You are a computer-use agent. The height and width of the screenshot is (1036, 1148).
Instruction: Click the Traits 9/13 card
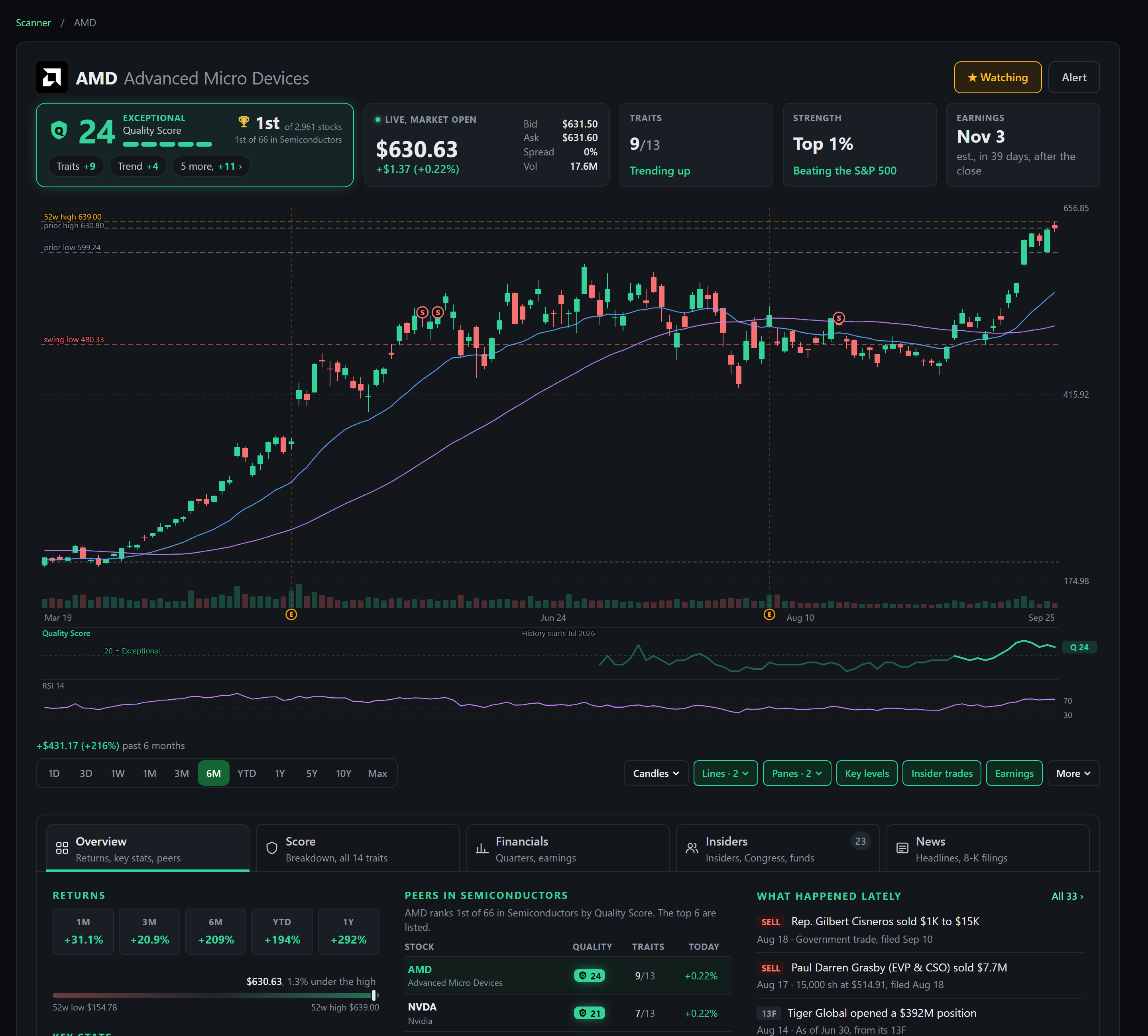coord(696,145)
